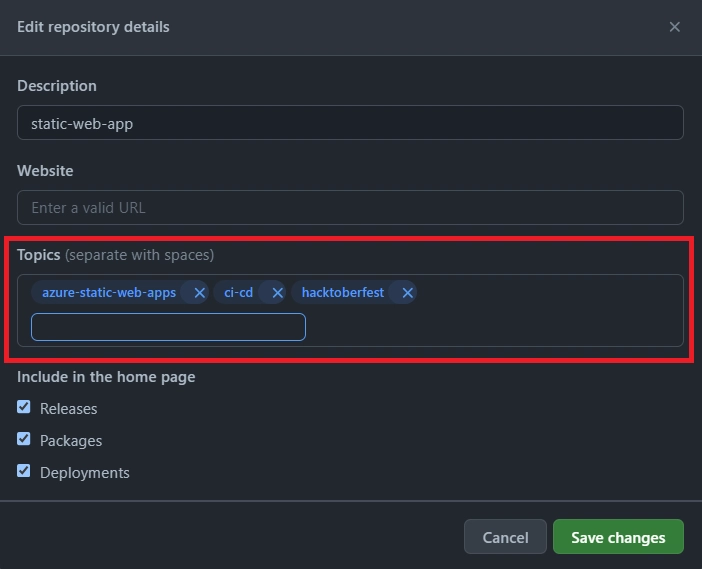The width and height of the screenshot is (702, 569).
Task: Uncheck the Deployments checkbox
Action: [x=24, y=471]
